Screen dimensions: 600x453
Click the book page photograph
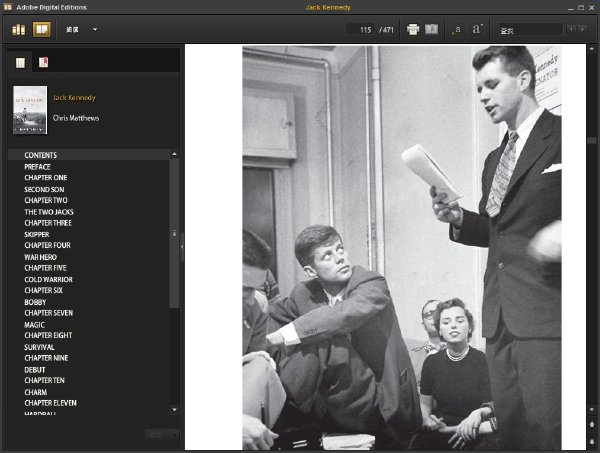pos(402,248)
